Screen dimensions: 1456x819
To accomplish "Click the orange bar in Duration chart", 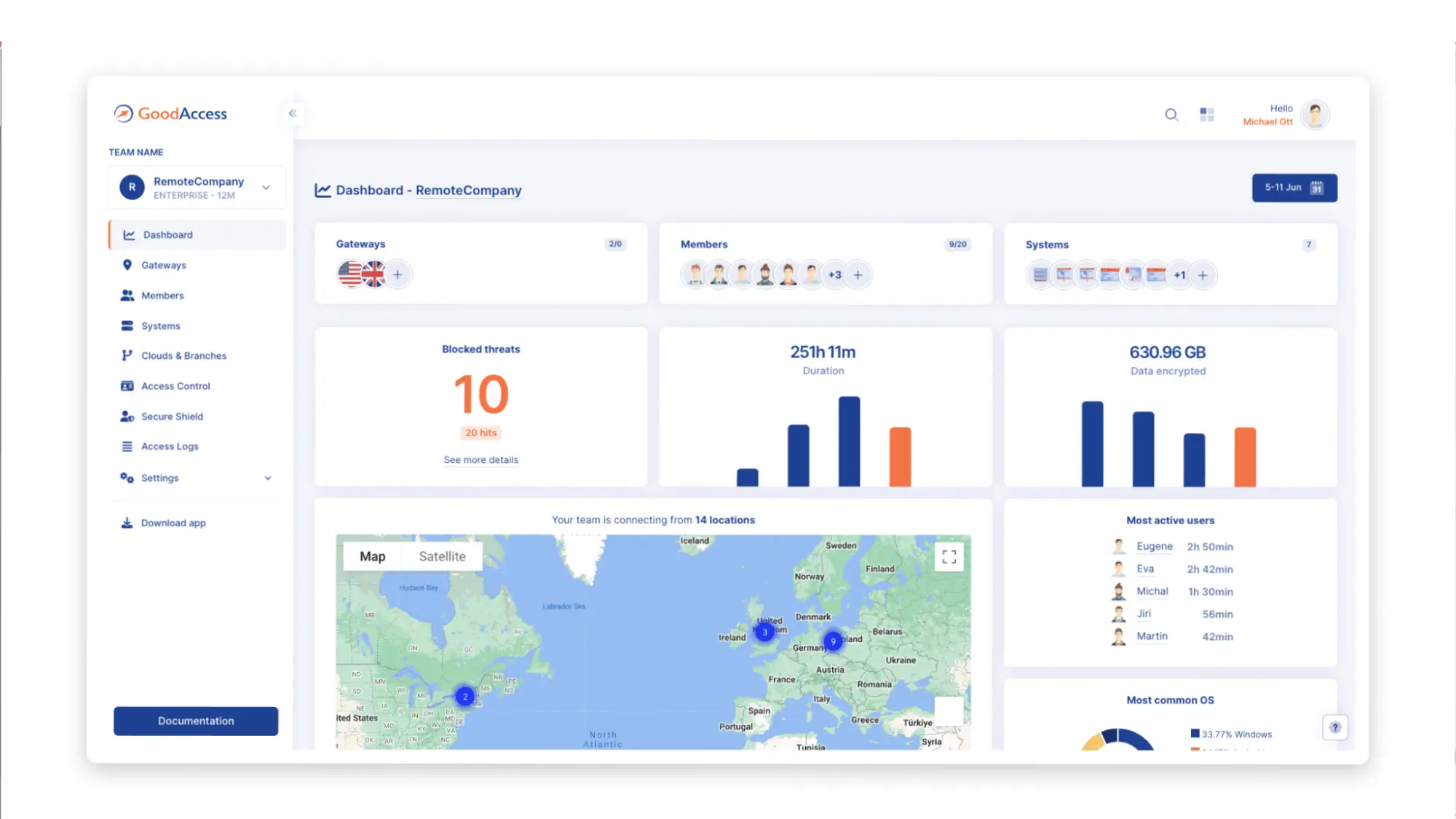I will pyautogui.click(x=900, y=456).
